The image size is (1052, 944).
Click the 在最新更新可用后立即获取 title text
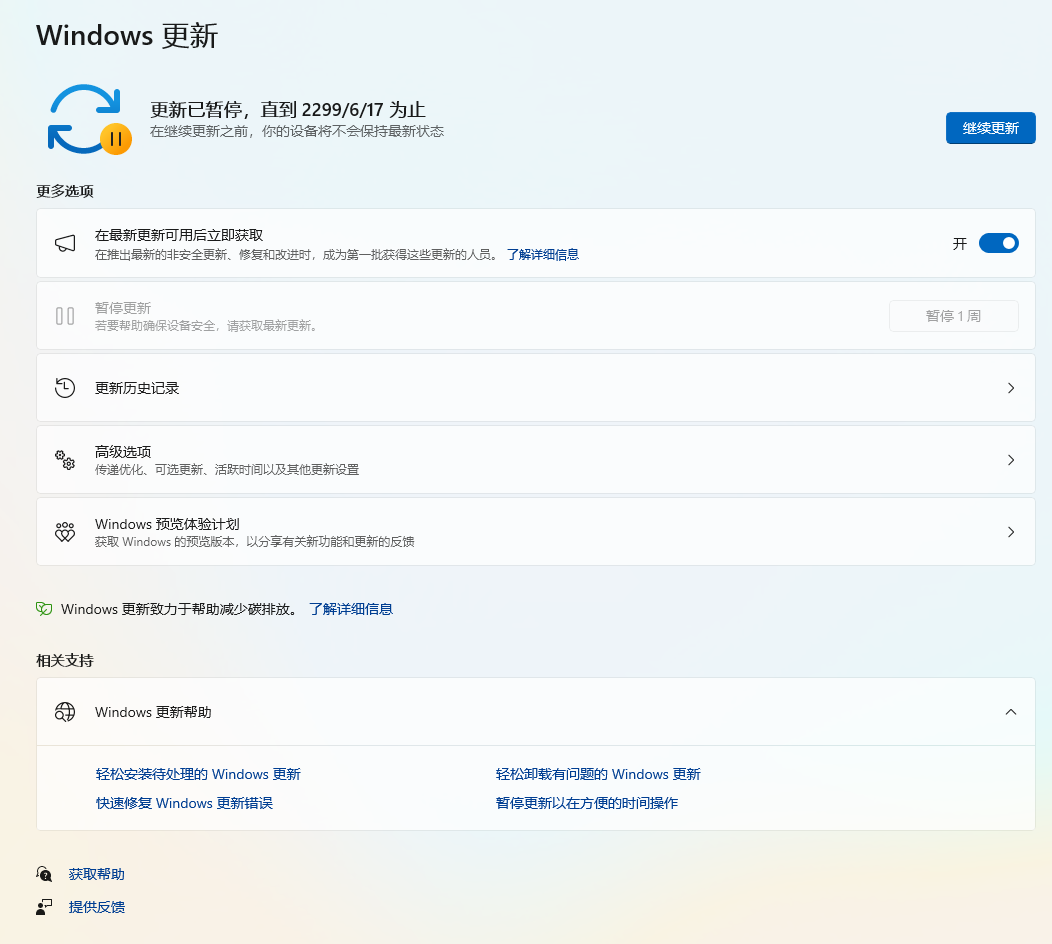(179, 235)
